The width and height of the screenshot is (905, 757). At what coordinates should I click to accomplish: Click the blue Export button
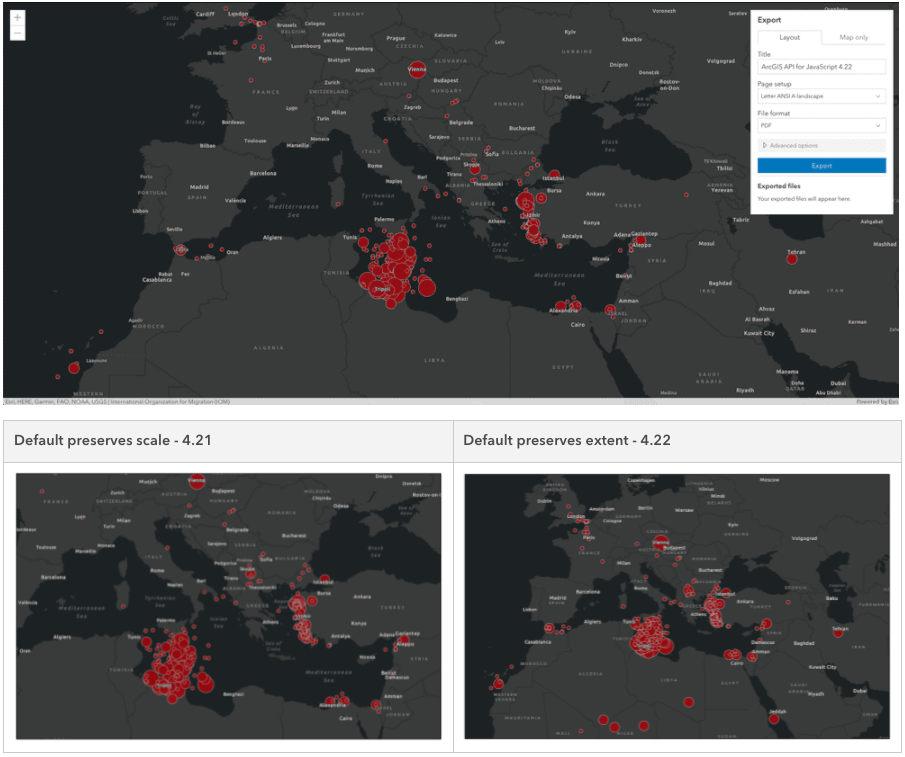(820, 163)
